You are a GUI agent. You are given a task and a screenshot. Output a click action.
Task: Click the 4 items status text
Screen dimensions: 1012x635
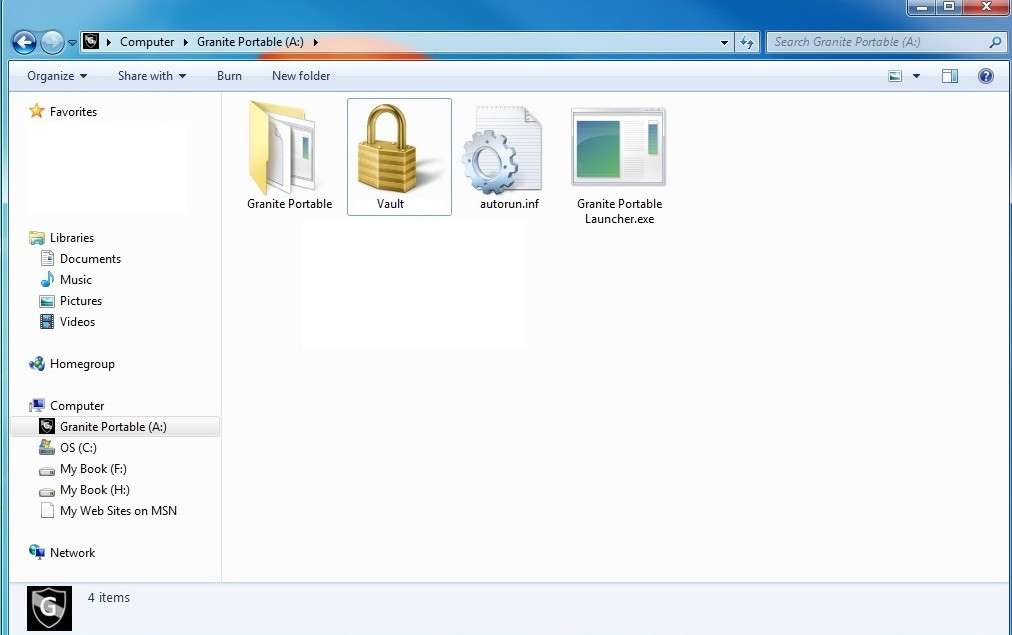pyautogui.click(x=108, y=598)
